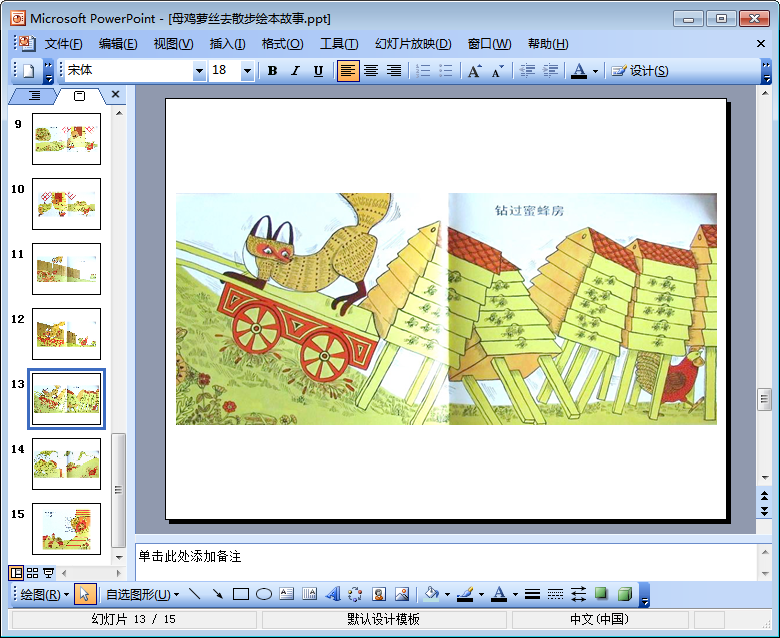This screenshot has width=780, height=638.
Task: Switch to Slide Sorter view
Action: pyautogui.click(x=32, y=573)
